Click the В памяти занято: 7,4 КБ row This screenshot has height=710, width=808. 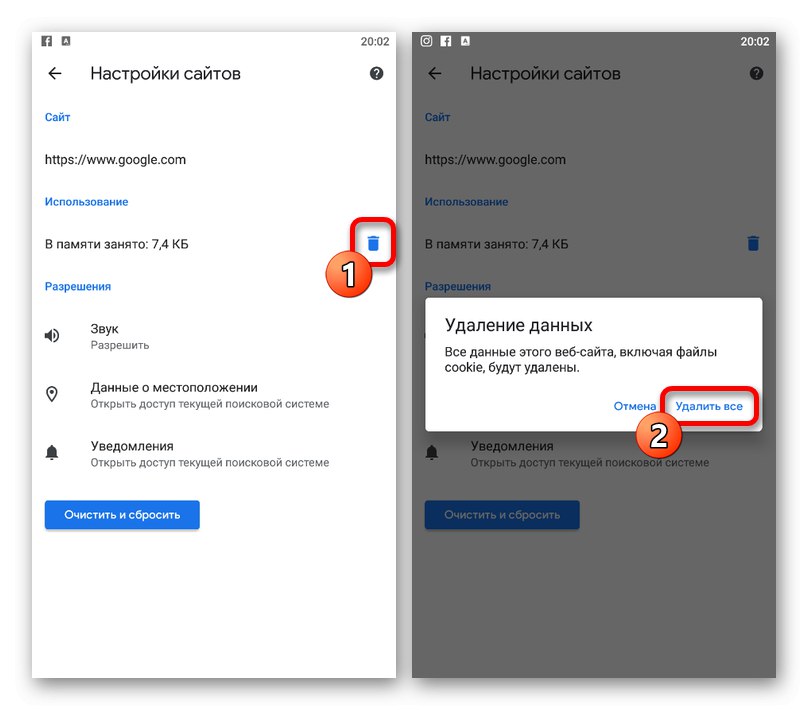tap(214, 244)
